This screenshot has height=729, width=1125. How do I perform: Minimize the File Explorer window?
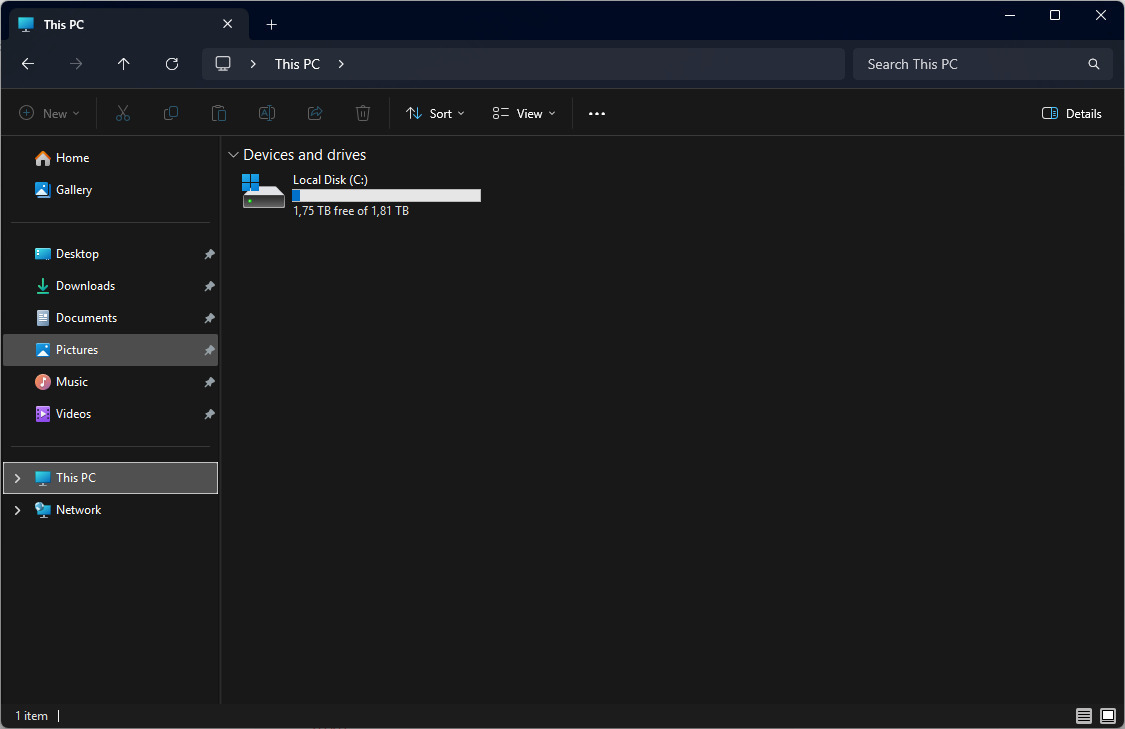coord(1009,15)
